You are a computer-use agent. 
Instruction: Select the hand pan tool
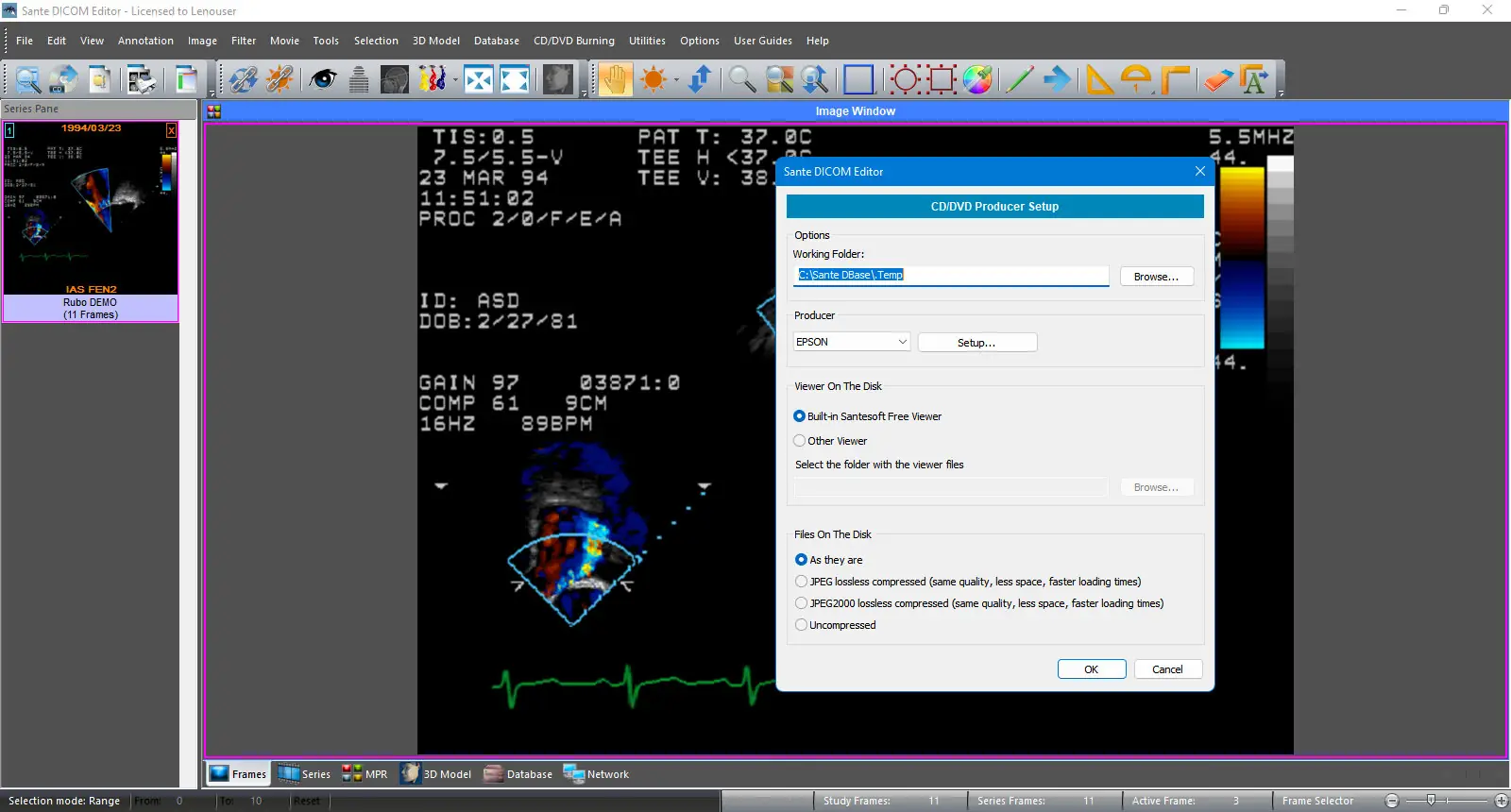pos(615,79)
